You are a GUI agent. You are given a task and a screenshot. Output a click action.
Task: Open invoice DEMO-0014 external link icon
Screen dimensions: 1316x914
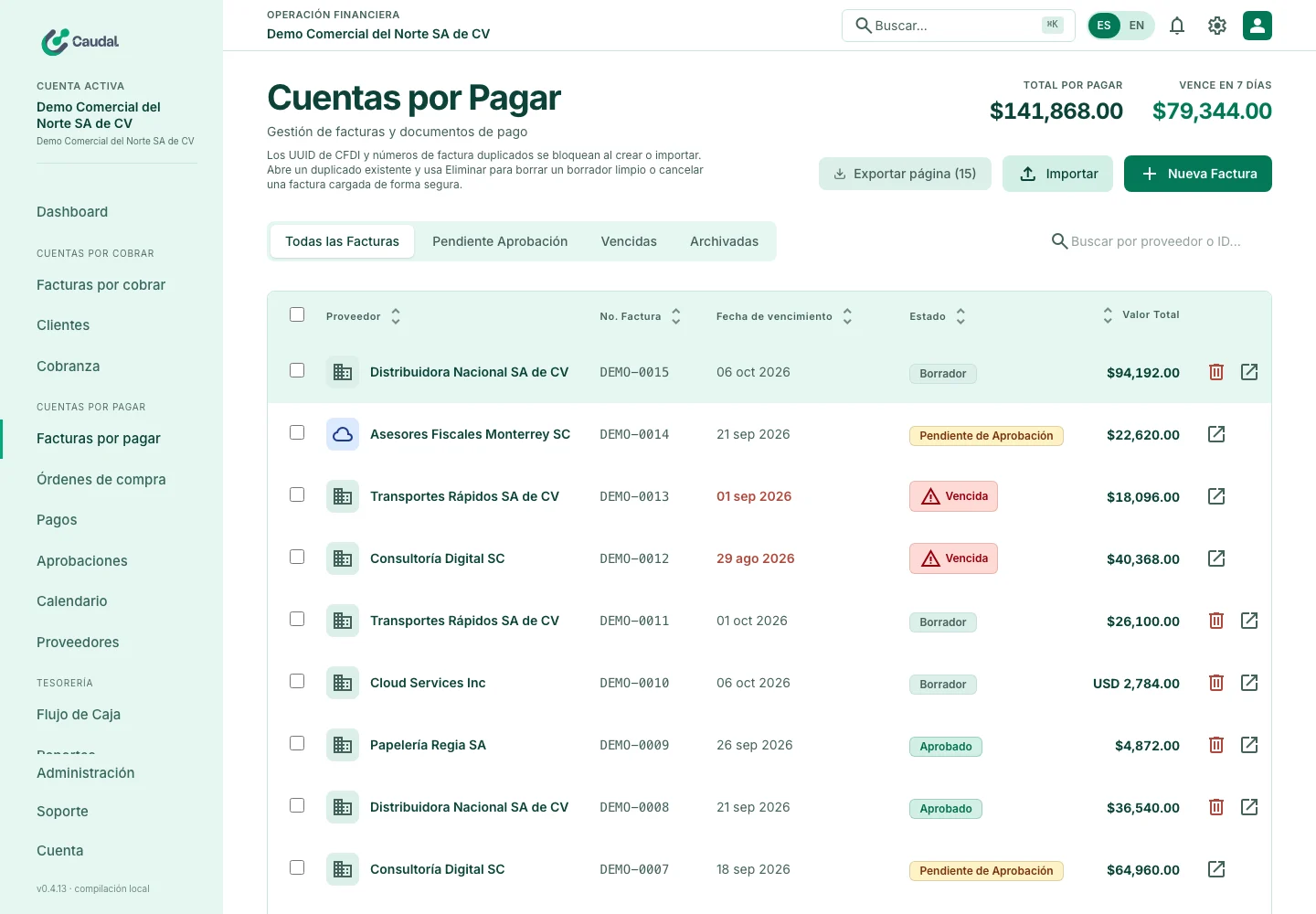click(x=1216, y=434)
